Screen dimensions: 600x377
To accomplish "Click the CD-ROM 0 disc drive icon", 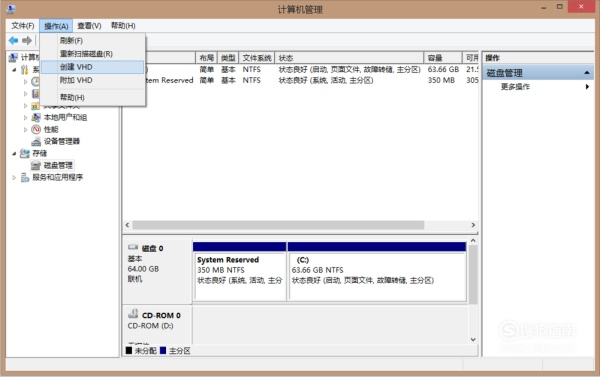I will [133, 314].
